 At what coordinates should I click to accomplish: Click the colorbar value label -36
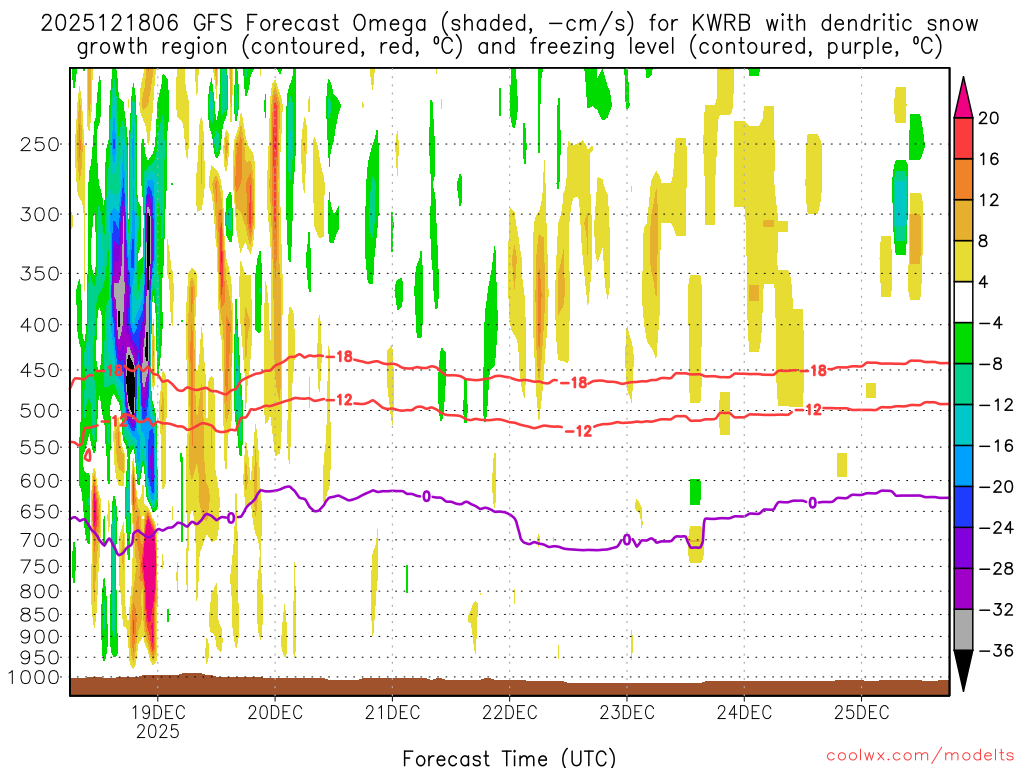click(996, 650)
